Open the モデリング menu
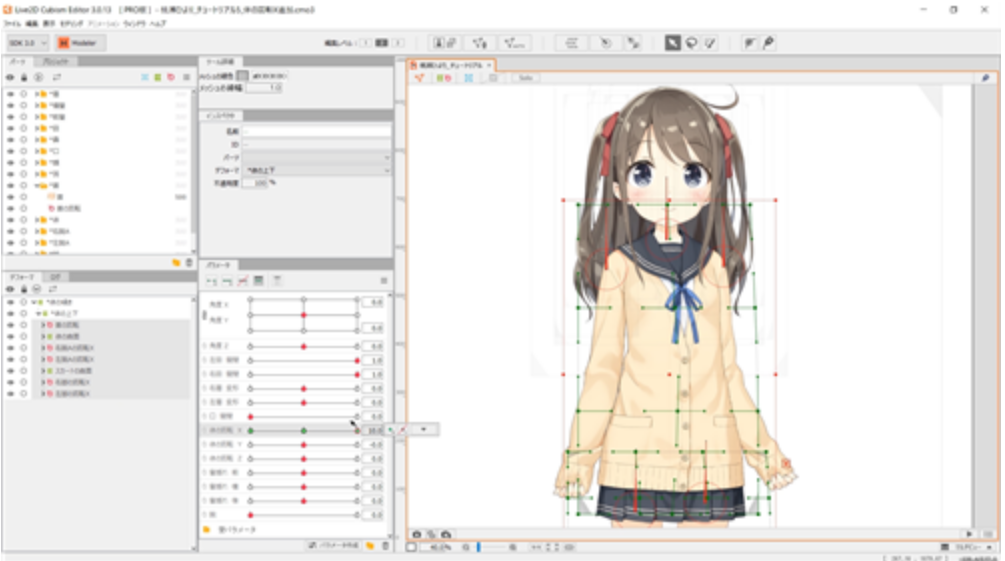Image resolution: width=1005 pixels, height=561 pixels. (72, 24)
